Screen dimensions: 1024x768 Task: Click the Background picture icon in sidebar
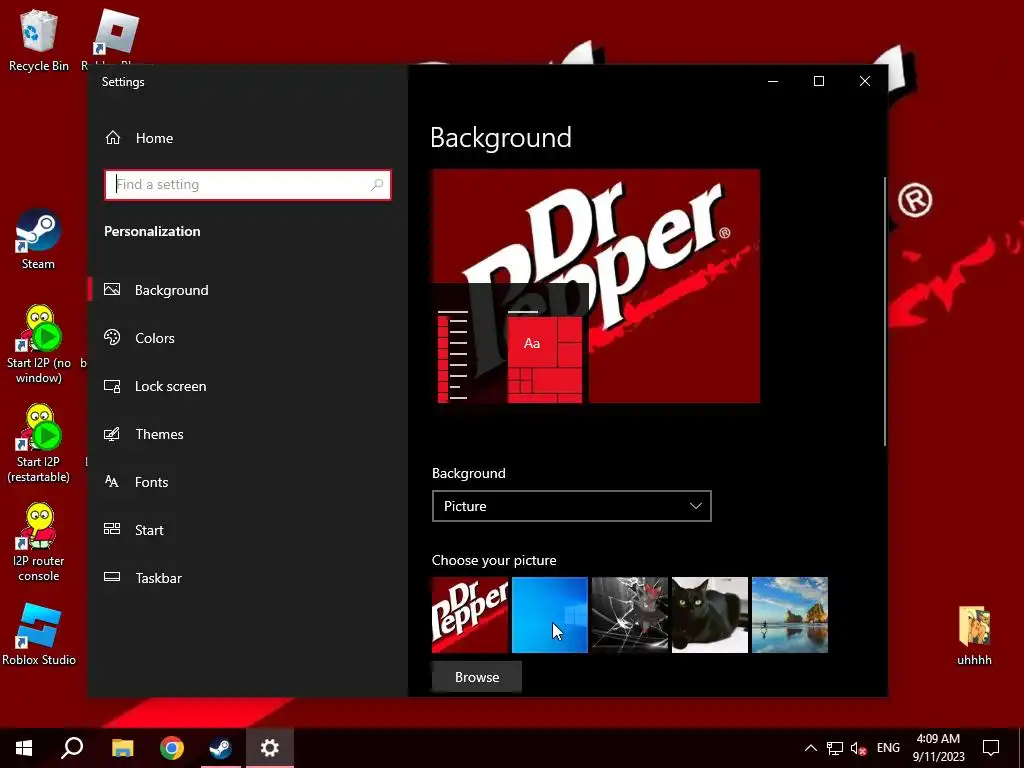pyautogui.click(x=112, y=289)
